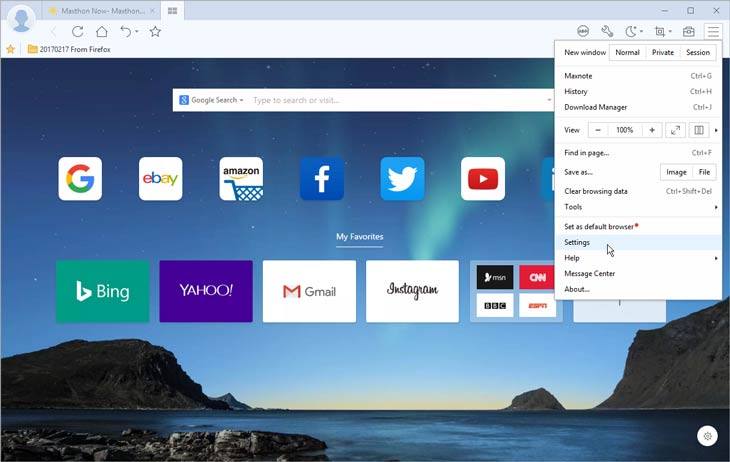Open the Yahoo favorite tile
This screenshot has width=730, height=462.
coord(206,291)
